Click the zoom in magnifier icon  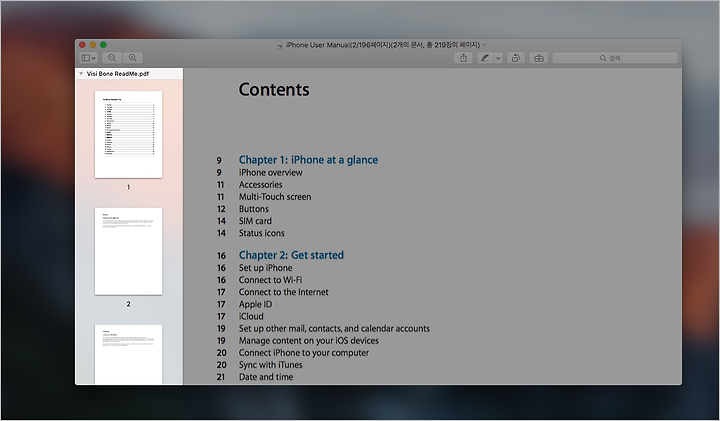[x=133, y=58]
